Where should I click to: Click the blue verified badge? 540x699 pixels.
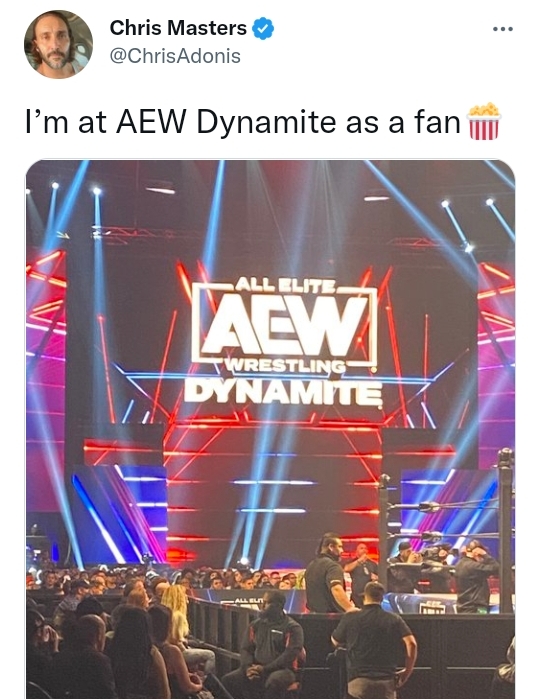click(x=263, y=29)
